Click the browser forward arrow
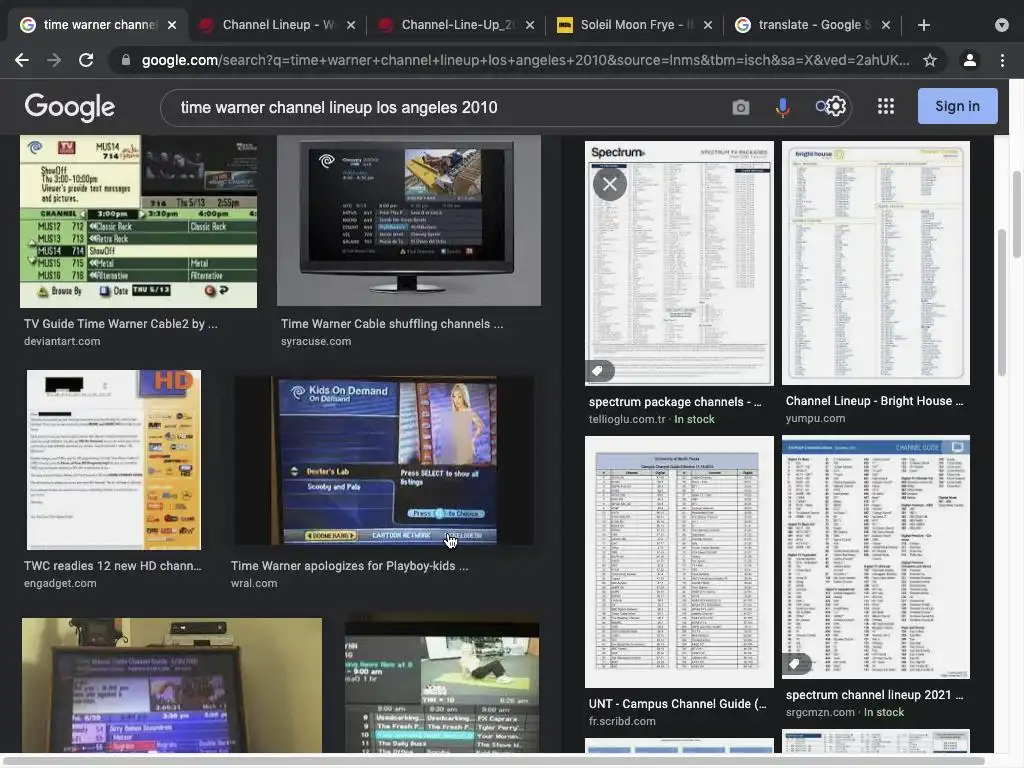Image resolution: width=1024 pixels, height=768 pixels. [54, 60]
